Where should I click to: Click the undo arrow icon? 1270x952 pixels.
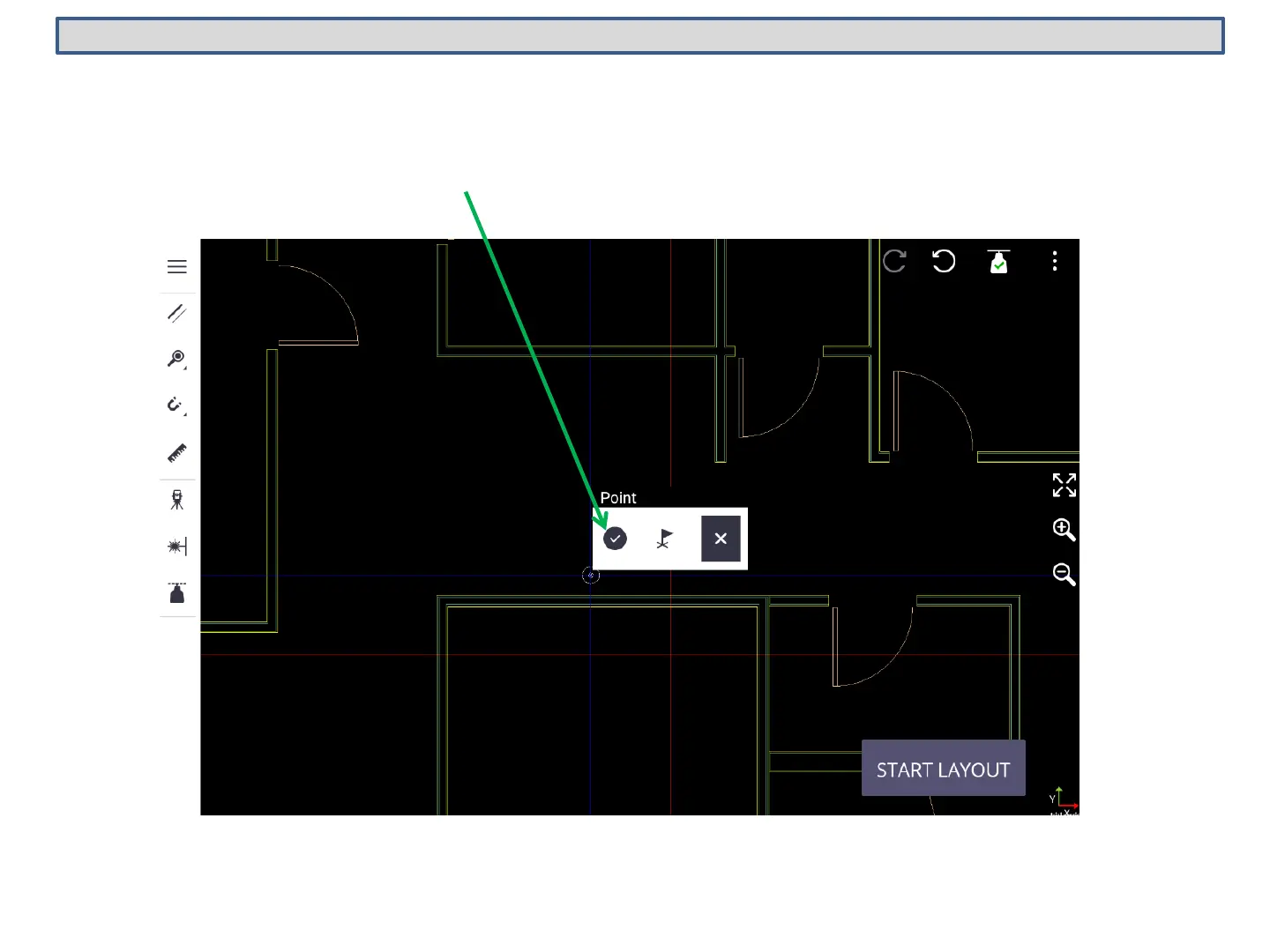point(944,261)
